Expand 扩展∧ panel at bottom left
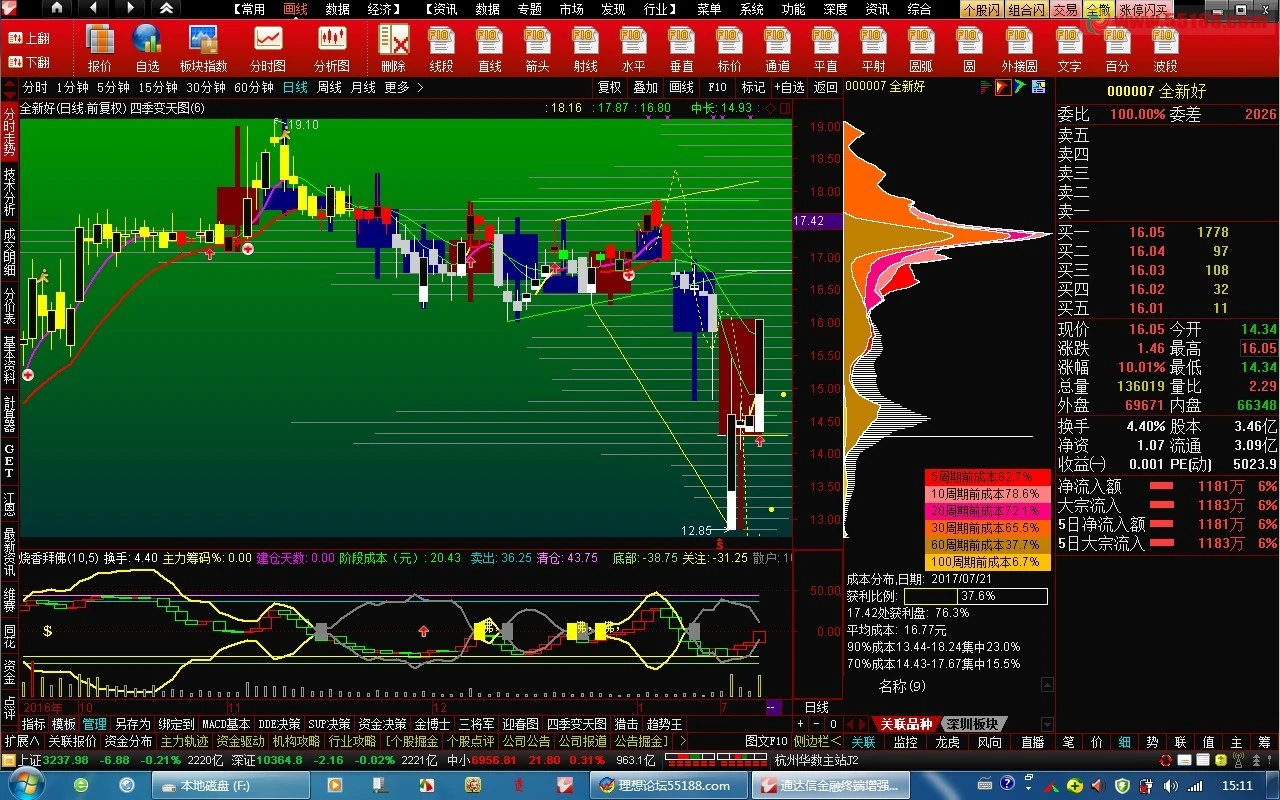Screen dimensions: 1280x800 tap(21, 741)
